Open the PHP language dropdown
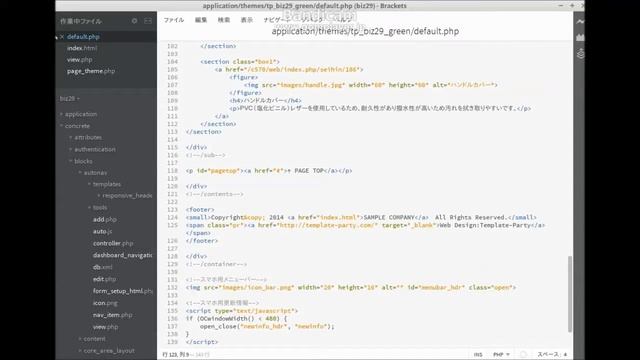The image size is (640, 360). coord(501,355)
